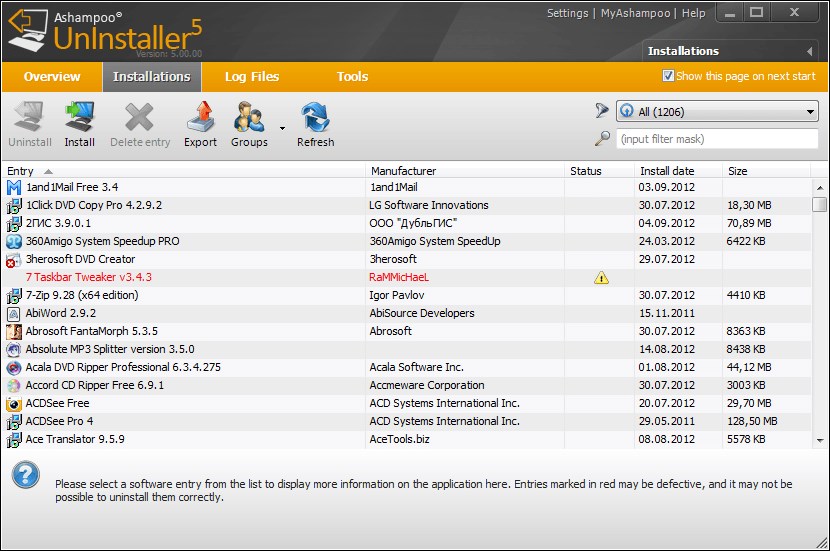Click the AbiWord 2.9.2 icon
Image resolution: width=830 pixels, height=551 pixels.
14,313
